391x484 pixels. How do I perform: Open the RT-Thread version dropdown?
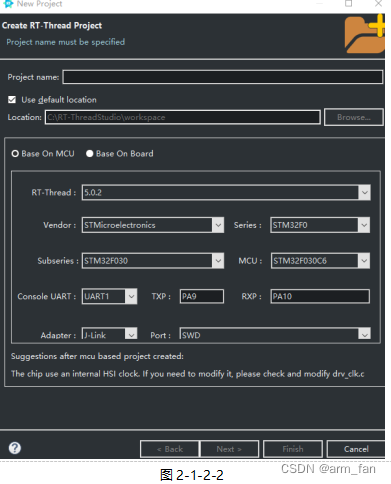pos(226,192)
